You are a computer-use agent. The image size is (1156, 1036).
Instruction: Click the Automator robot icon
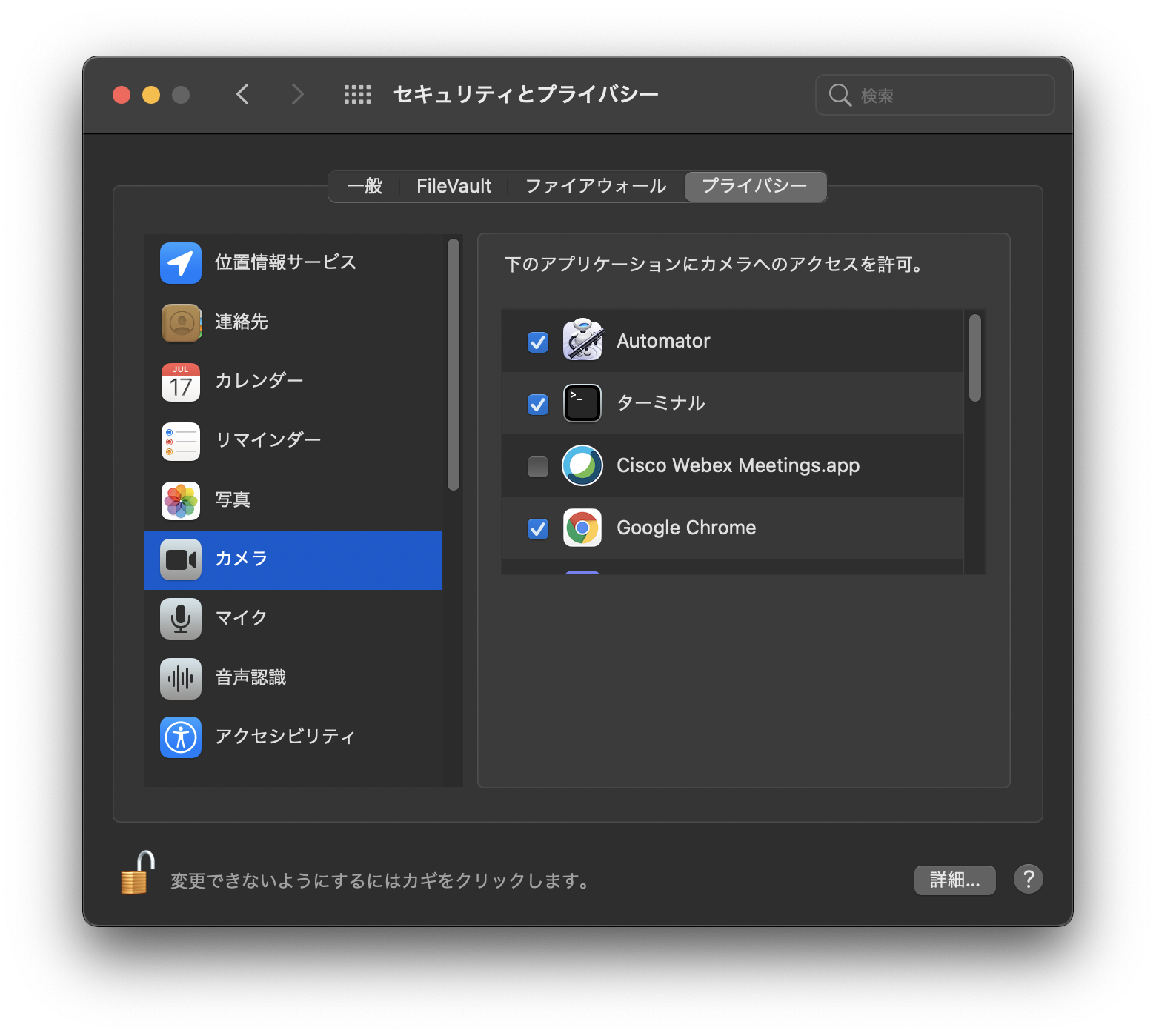(582, 340)
